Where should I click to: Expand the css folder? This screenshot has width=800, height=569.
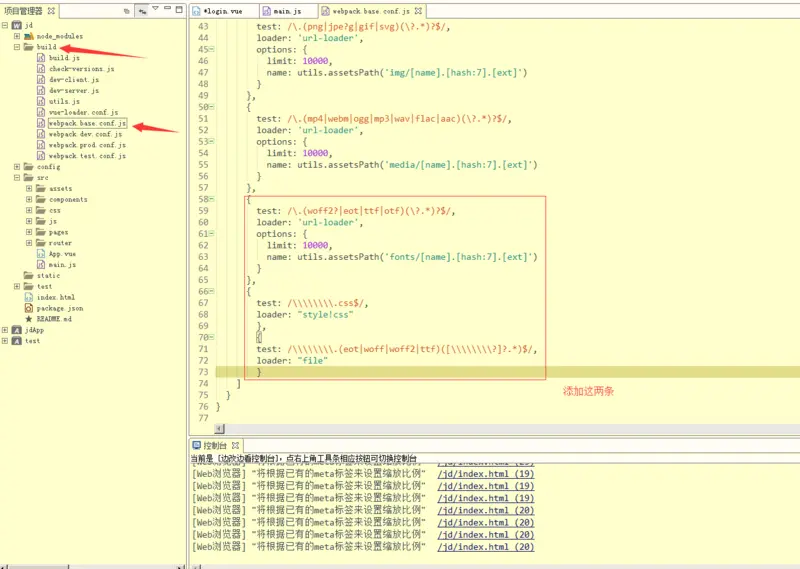[29, 210]
